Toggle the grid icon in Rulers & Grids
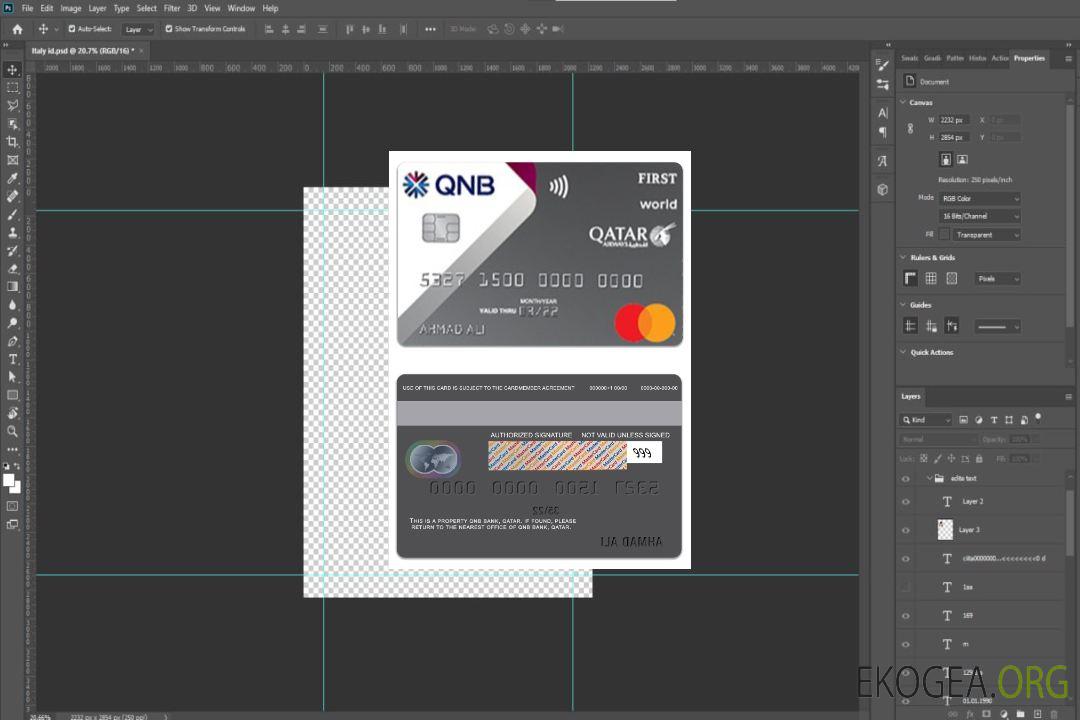Image resolution: width=1080 pixels, height=720 pixels. (x=931, y=278)
